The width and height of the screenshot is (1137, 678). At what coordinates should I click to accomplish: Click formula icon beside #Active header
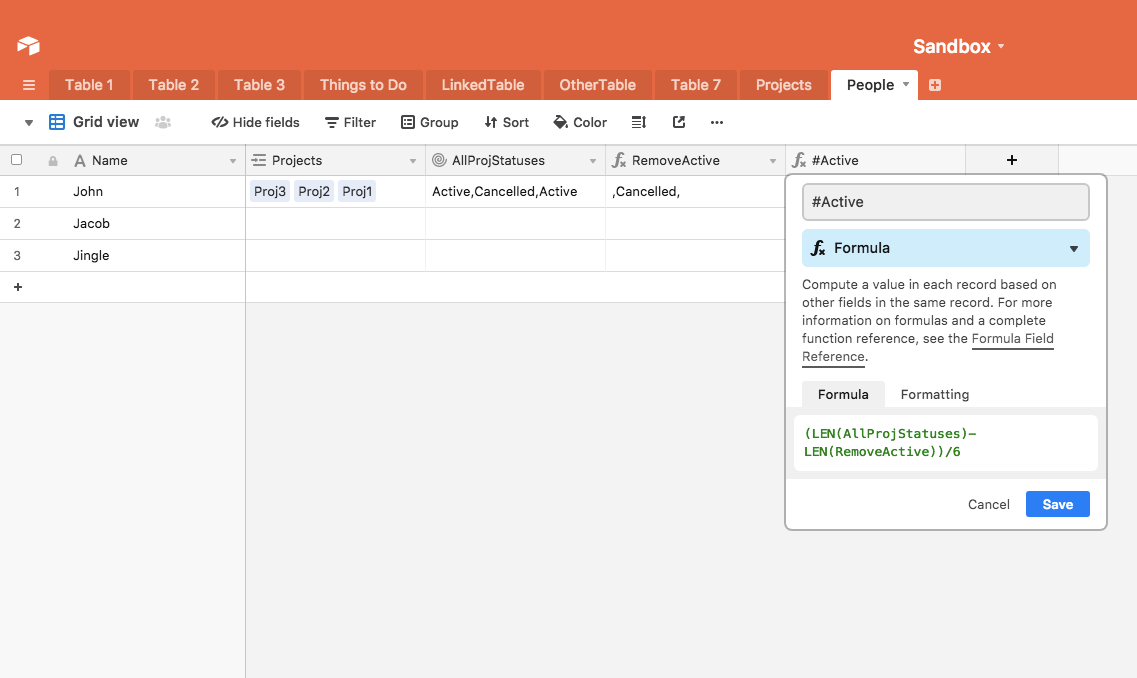798,160
